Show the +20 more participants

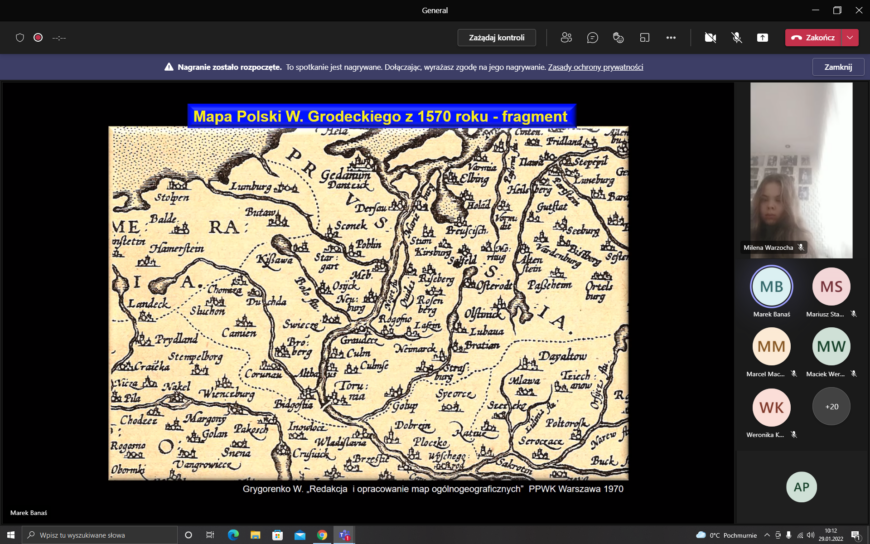(x=831, y=407)
